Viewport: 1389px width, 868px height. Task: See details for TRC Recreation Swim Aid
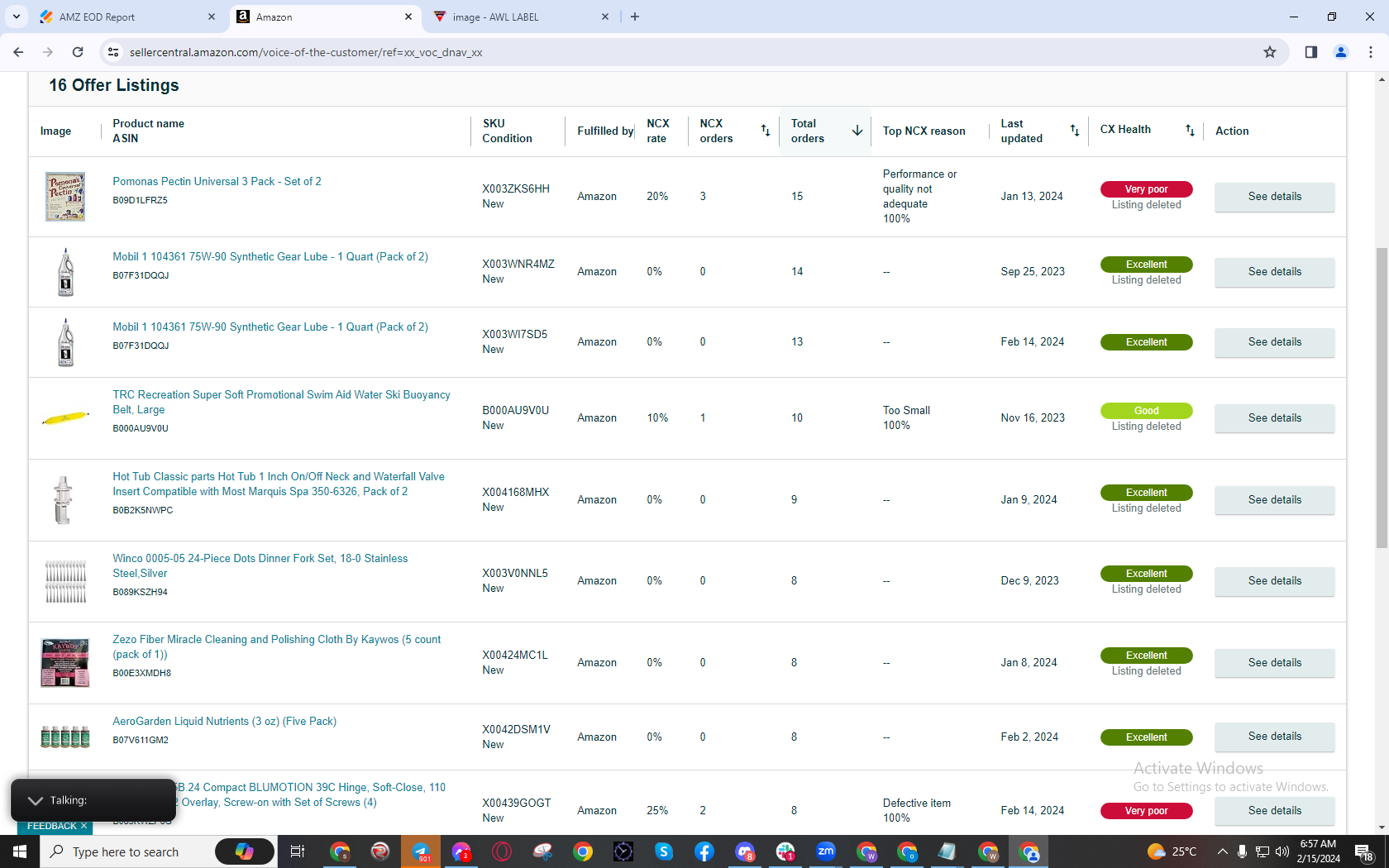[1274, 418]
